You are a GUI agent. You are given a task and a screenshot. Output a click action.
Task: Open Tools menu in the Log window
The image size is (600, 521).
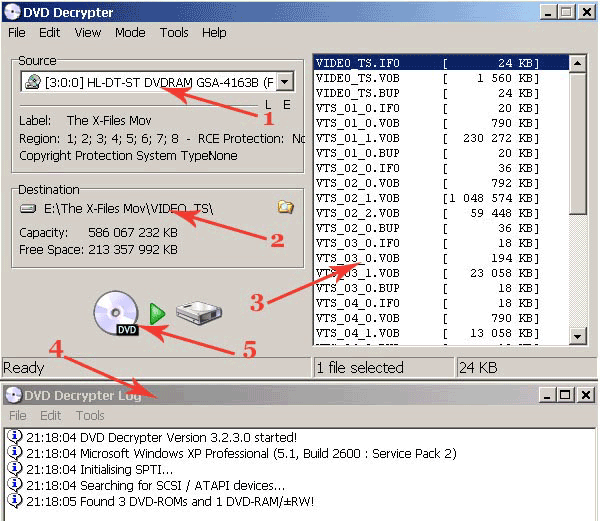coord(90,415)
